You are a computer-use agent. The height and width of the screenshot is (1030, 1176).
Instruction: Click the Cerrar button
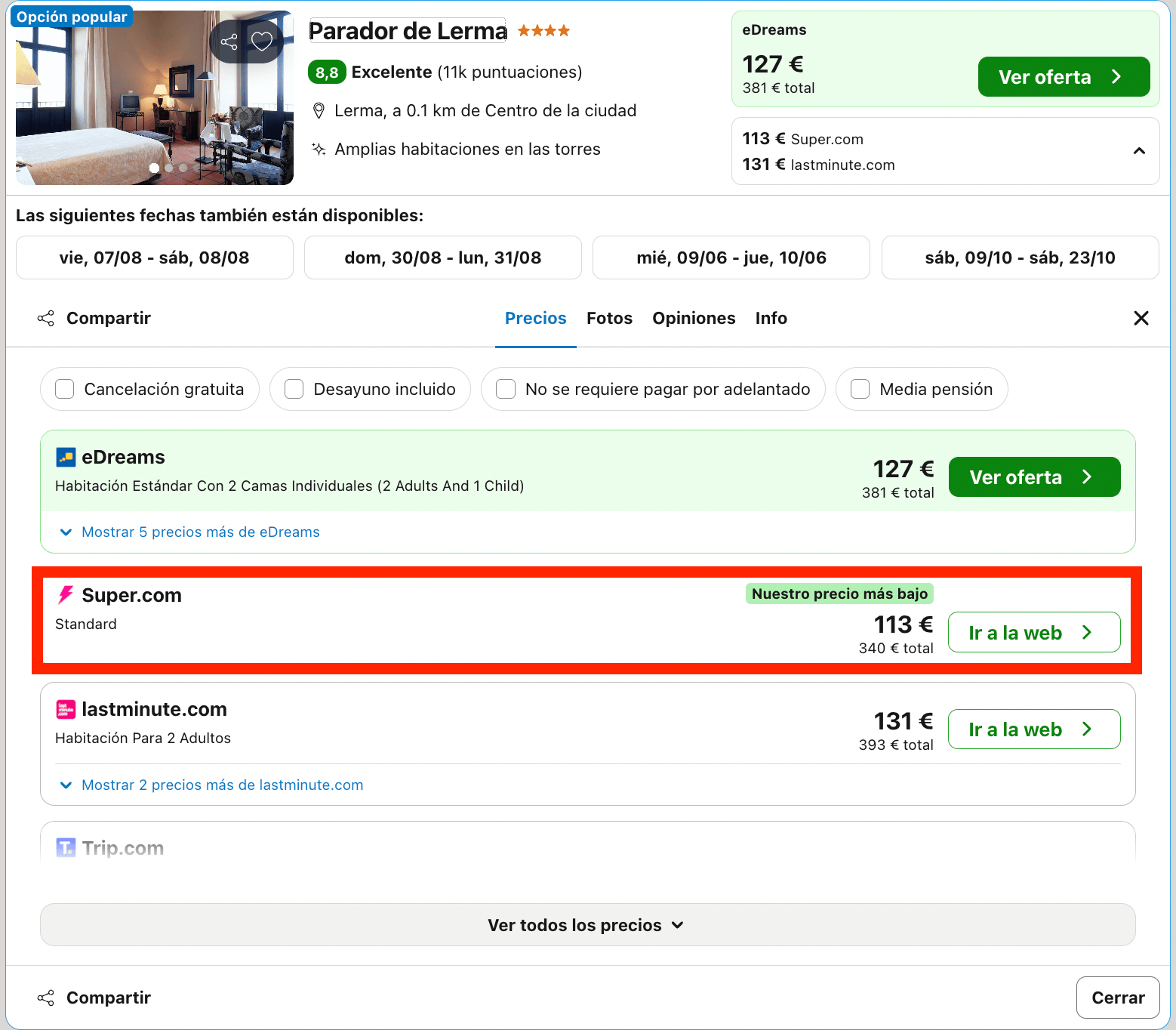click(x=1118, y=998)
